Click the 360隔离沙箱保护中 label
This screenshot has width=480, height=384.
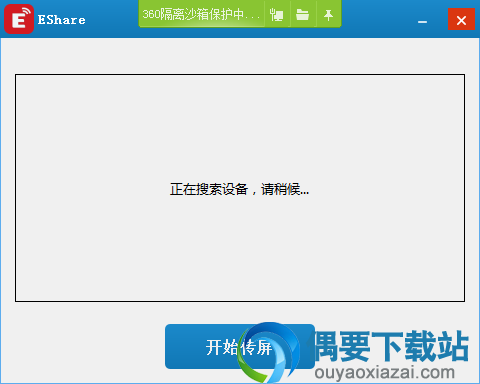201,14
